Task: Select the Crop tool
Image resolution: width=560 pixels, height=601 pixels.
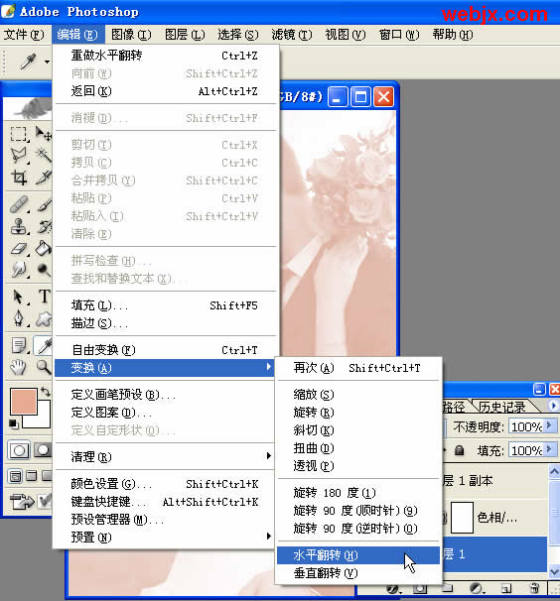Action: [x=18, y=177]
